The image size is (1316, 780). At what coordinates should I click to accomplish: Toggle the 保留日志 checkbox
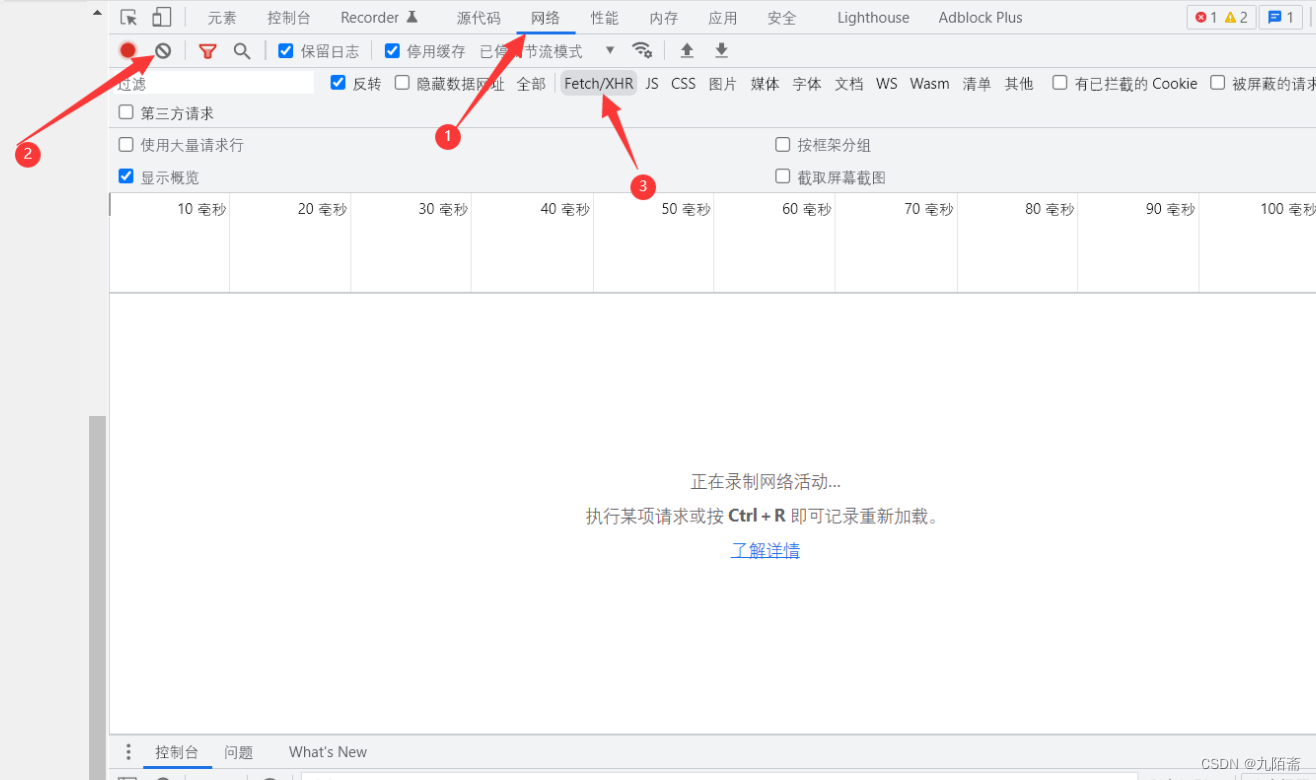point(286,51)
